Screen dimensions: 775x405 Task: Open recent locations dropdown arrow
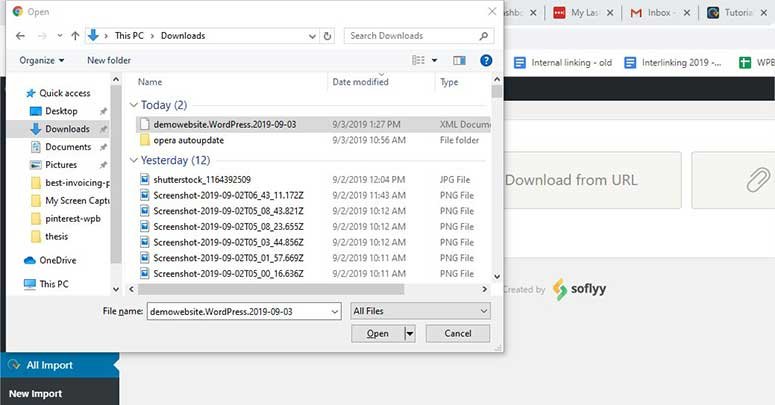tap(60, 36)
